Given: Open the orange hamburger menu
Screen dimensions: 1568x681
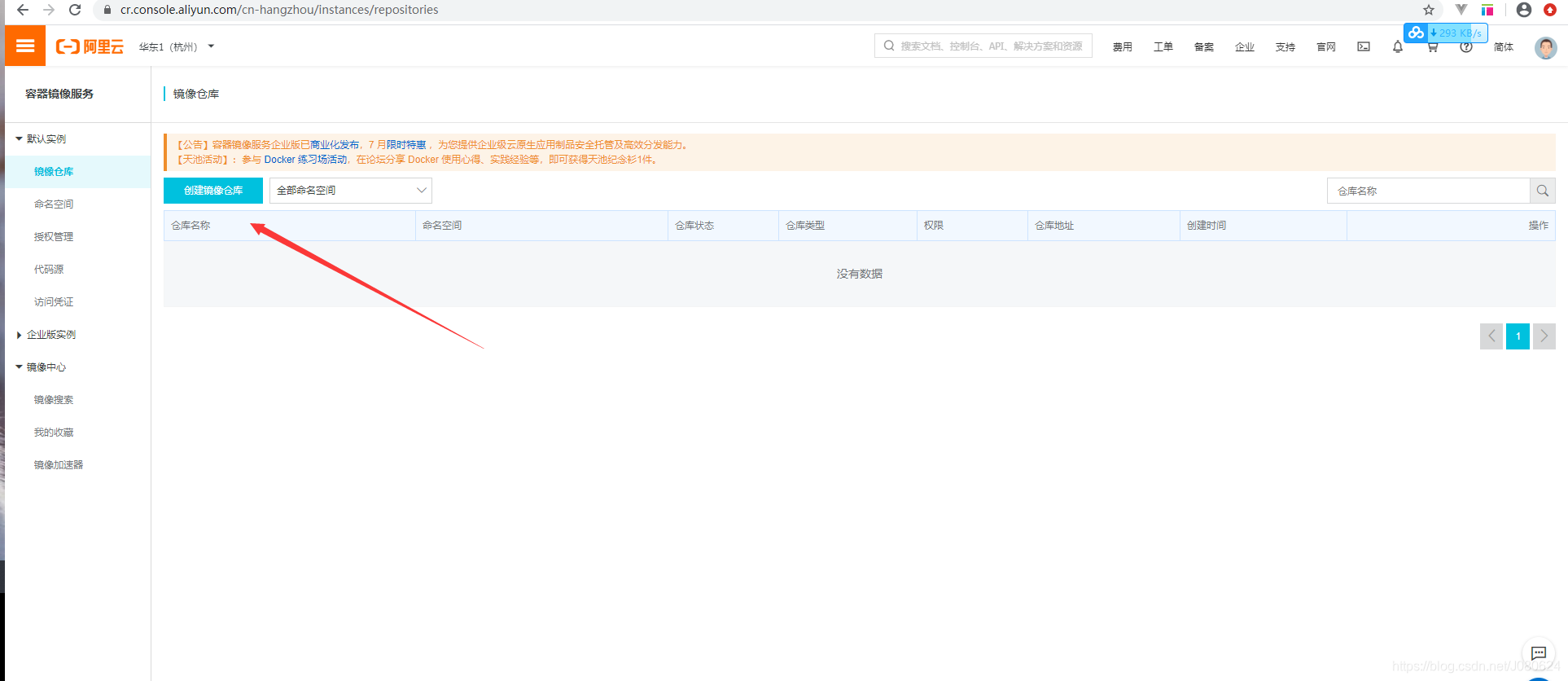Looking at the screenshot, I should coord(25,46).
